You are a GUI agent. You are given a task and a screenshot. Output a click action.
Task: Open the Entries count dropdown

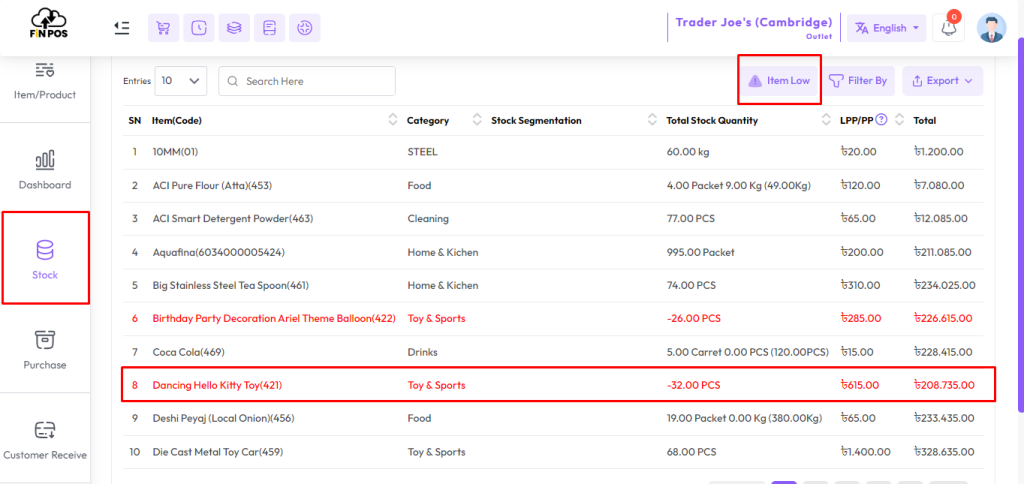[x=181, y=81]
